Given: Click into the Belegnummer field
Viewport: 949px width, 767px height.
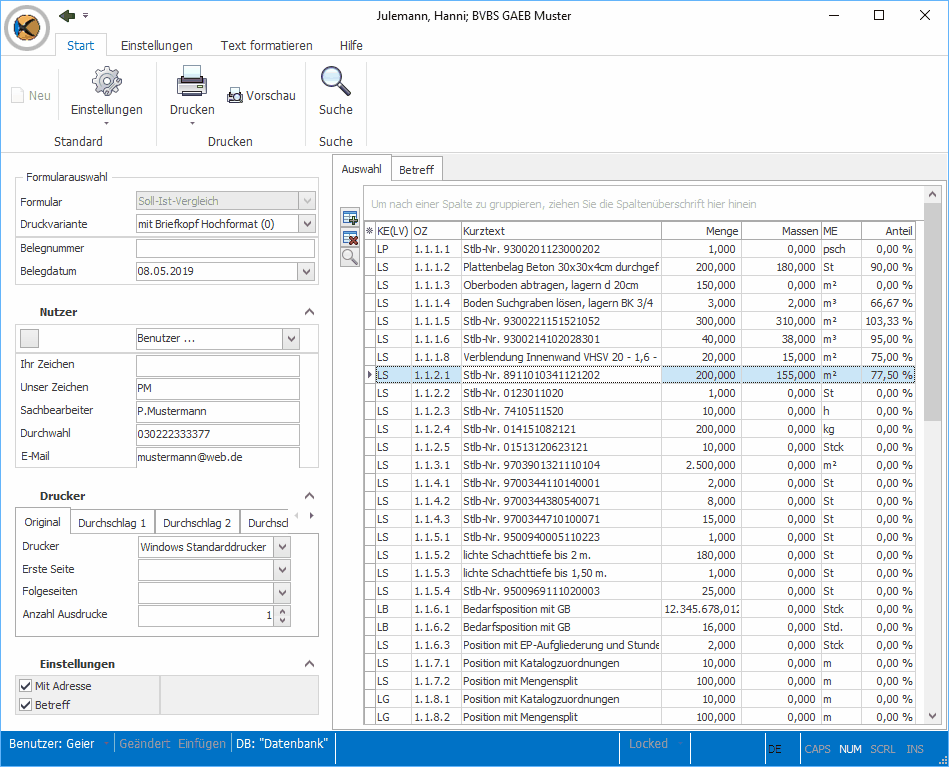Looking at the screenshot, I should click(x=225, y=248).
